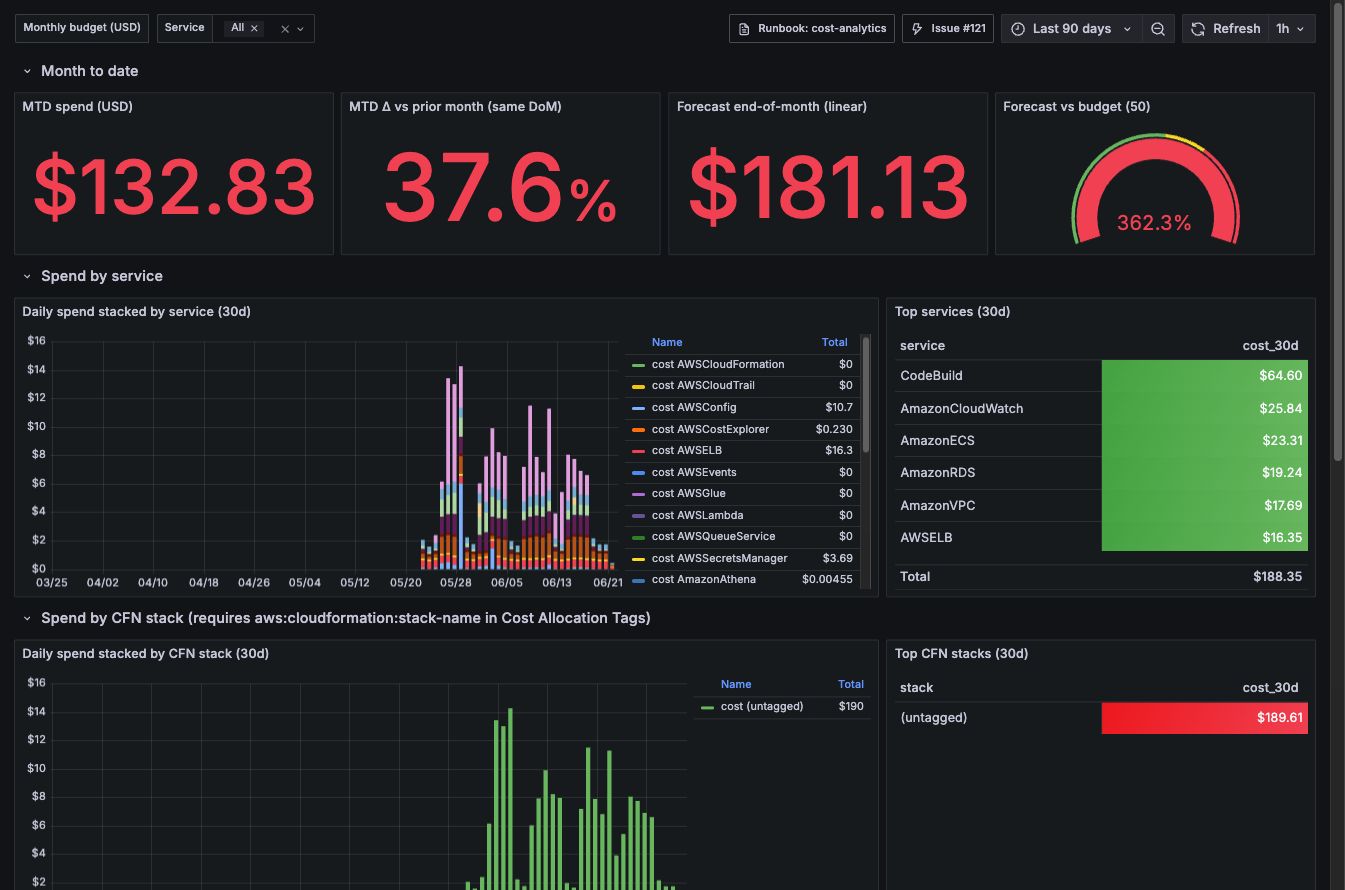
Task: Click the 37.6% delta value
Action: point(500,187)
